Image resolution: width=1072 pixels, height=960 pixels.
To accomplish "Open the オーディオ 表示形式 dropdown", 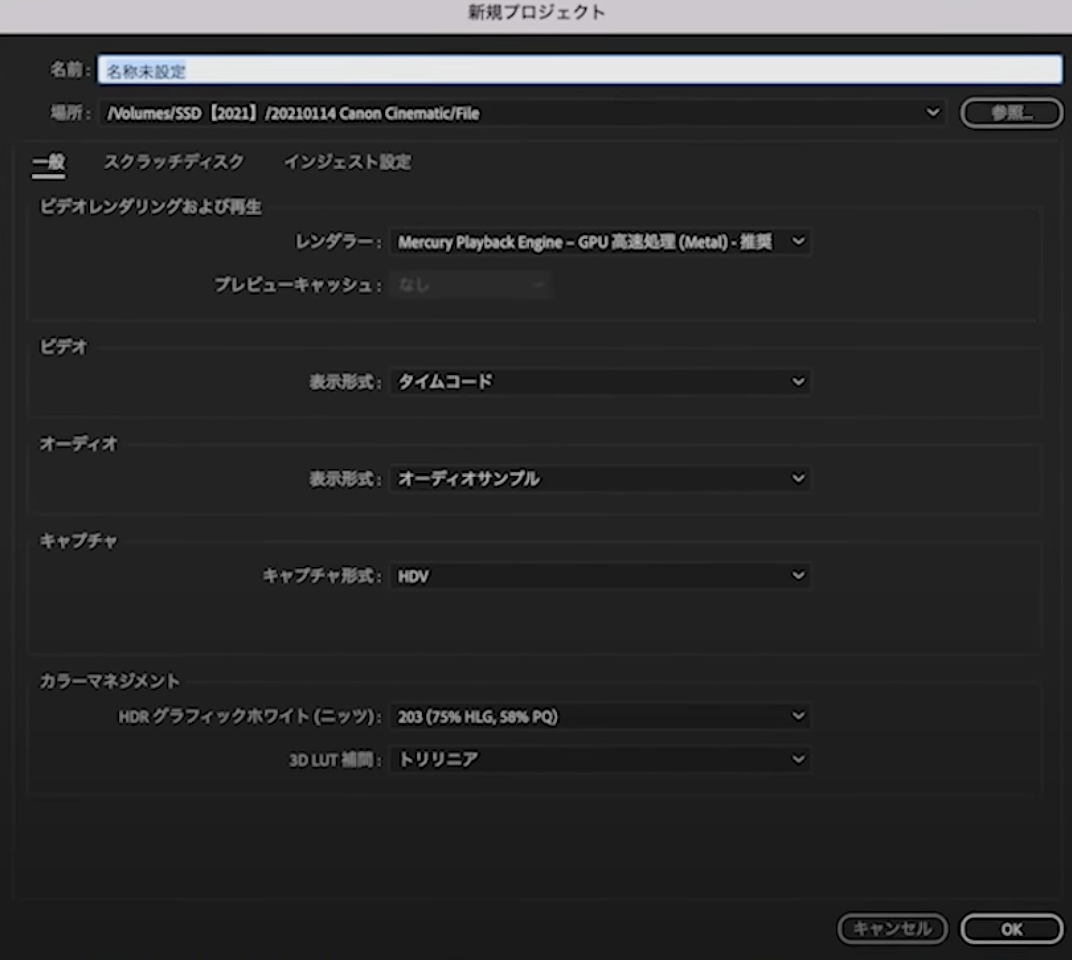I will (x=797, y=478).
